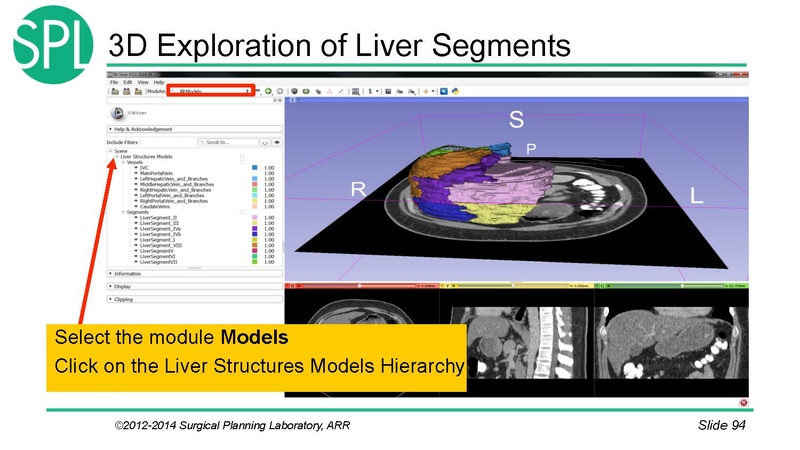Click LiverSegmentV magenta color swatch
Viewport: 800px width, 450px height.
(x=255, y=251)
